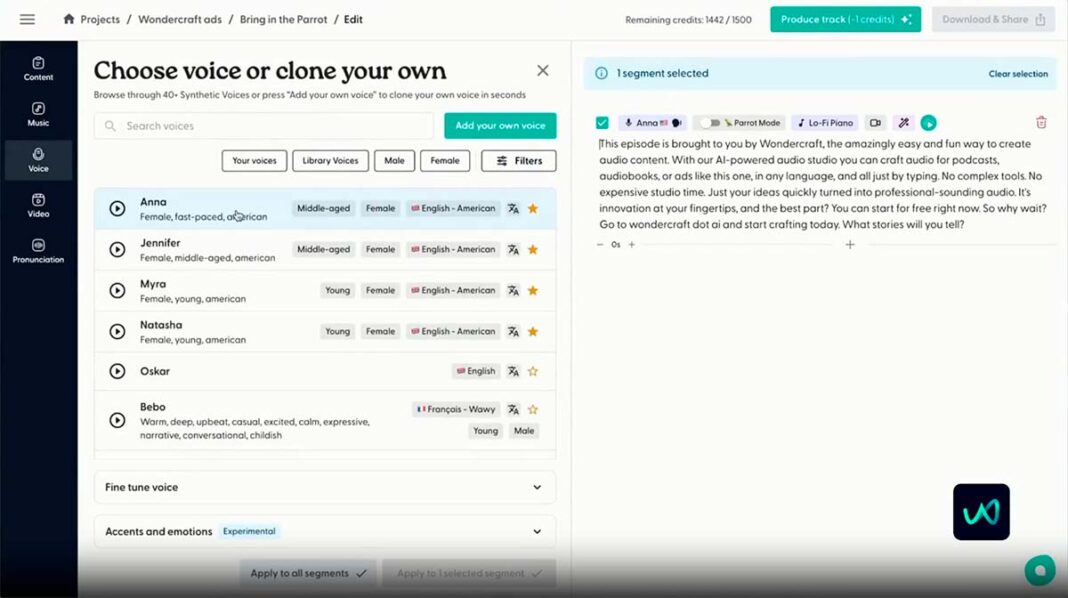Open the Pronunciation panel in the sidebar
The height and width of the screenshot is (598, 1068).
(38, 251)
